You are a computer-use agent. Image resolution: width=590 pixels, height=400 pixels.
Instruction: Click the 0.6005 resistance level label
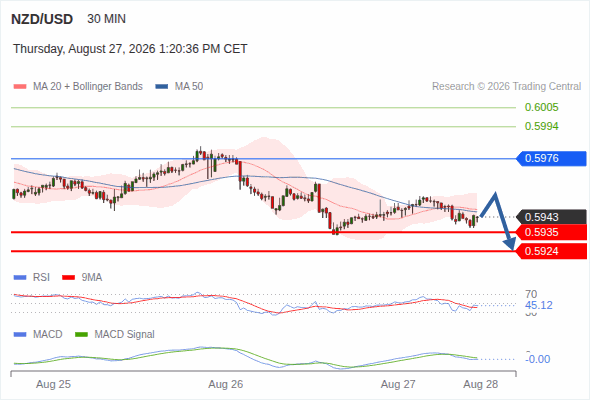coord(541,107)
